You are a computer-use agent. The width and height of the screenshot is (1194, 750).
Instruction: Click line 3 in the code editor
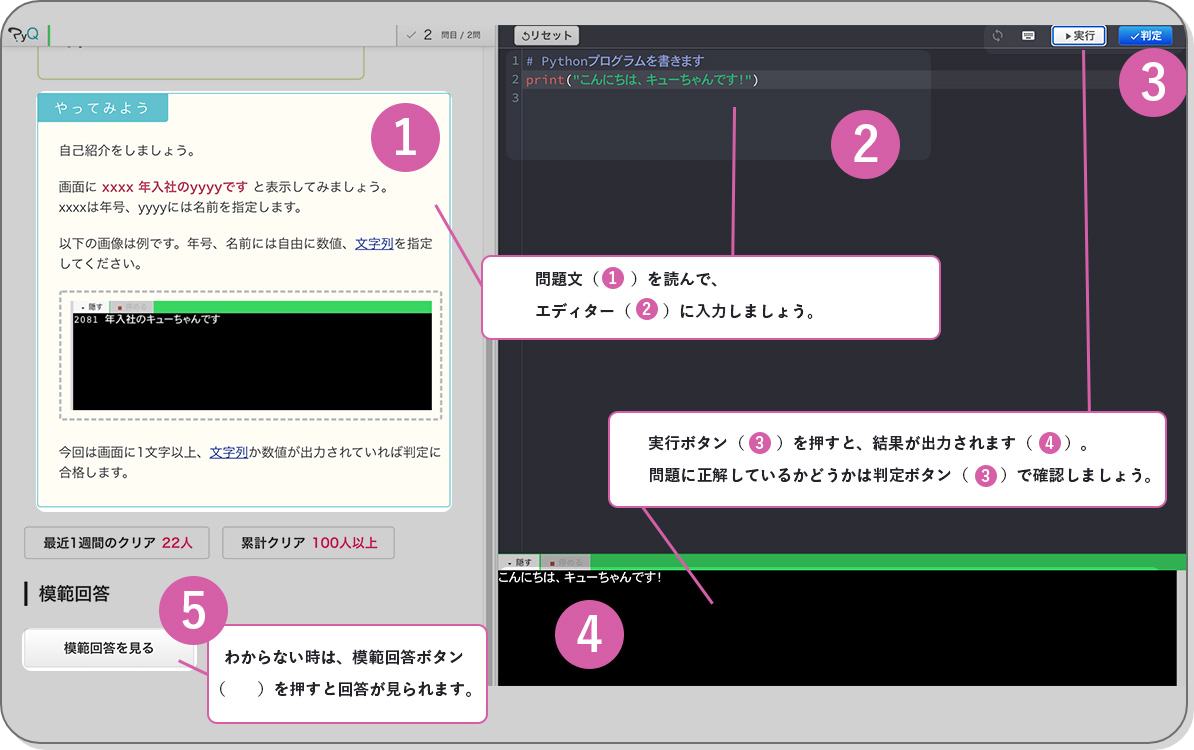(600, 97)
